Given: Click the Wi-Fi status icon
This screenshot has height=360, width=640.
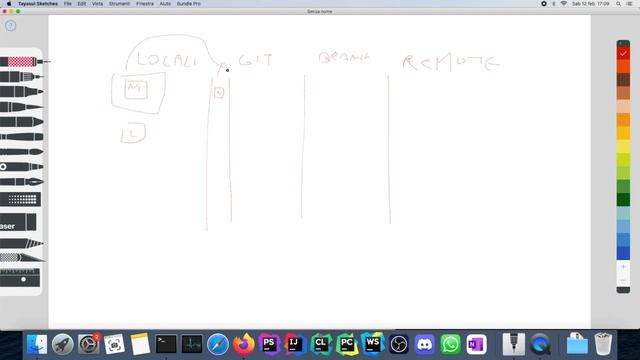Looking at the screenshot, I should [564, 4].
